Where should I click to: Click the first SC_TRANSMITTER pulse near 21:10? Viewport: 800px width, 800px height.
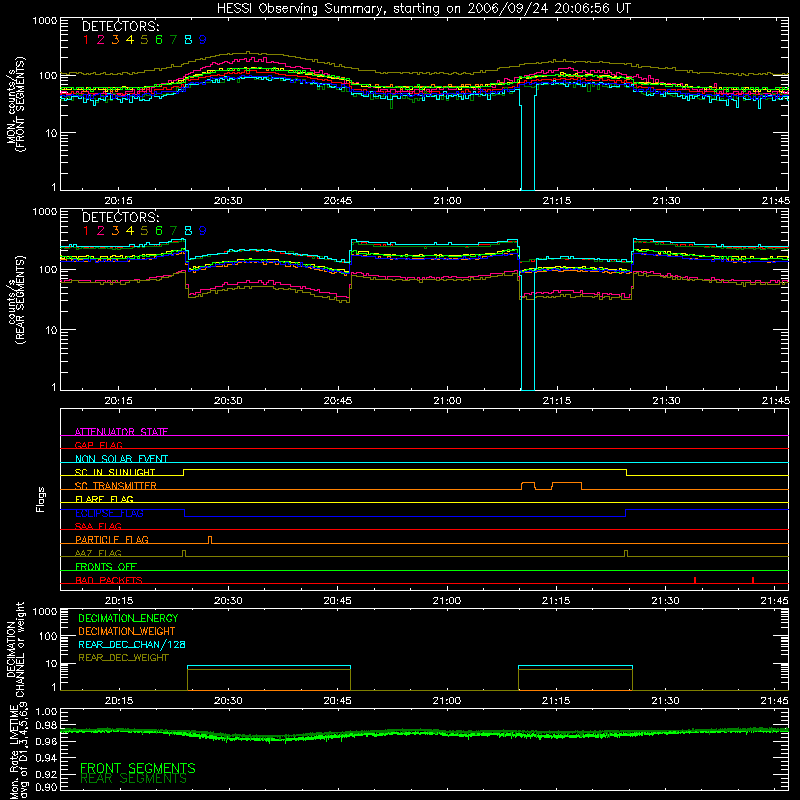(528, 486)
